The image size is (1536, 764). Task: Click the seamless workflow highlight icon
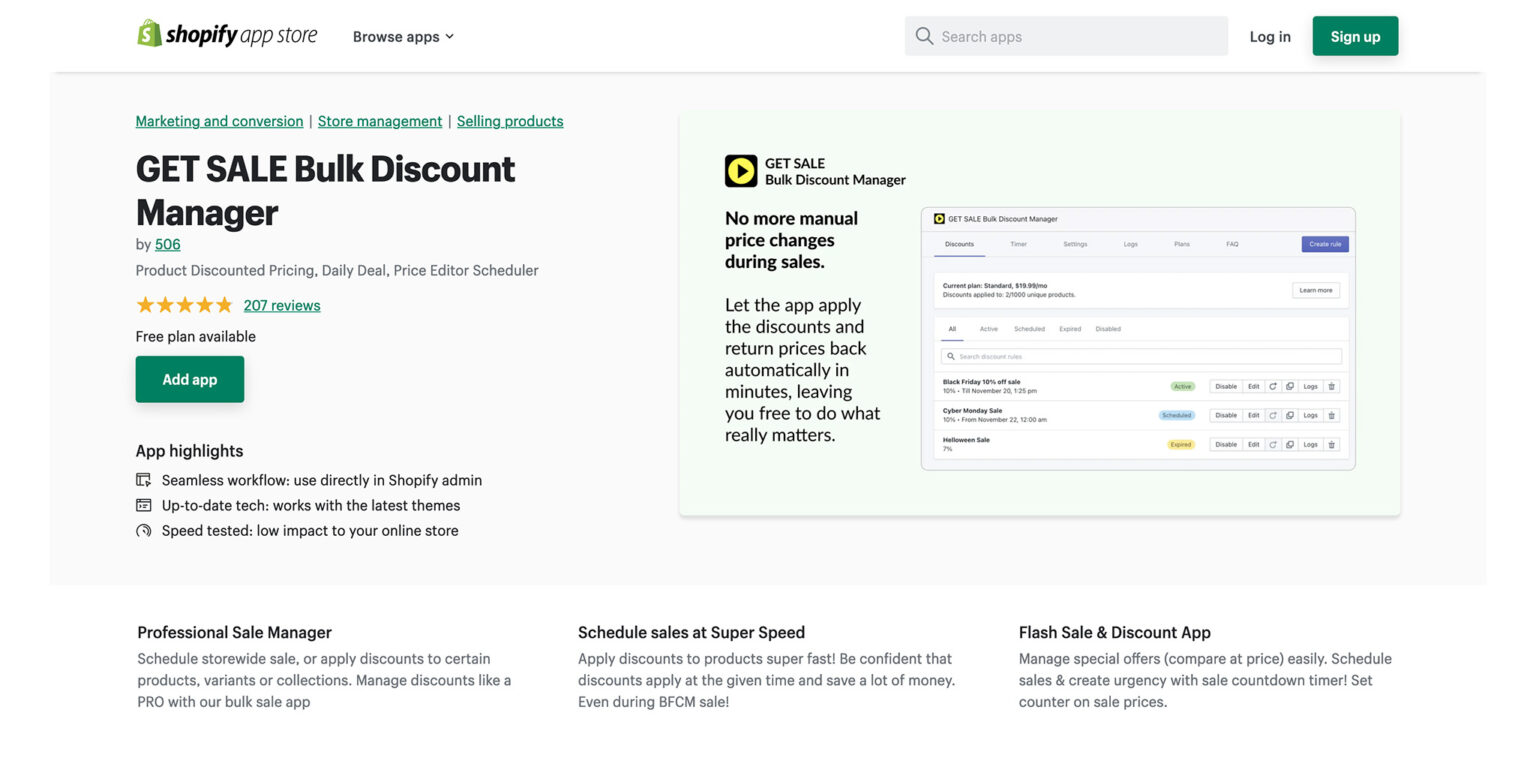(x=144, y=479)
